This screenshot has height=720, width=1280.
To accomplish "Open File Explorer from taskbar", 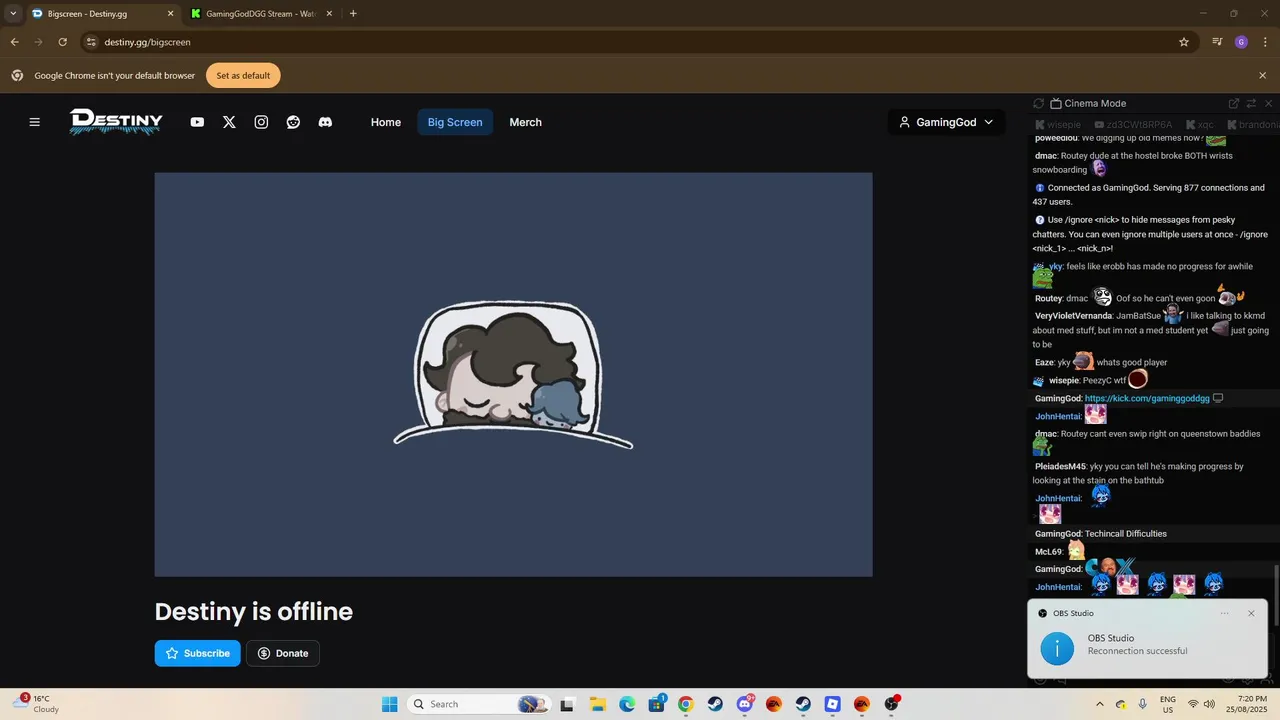I will (597, 704).
